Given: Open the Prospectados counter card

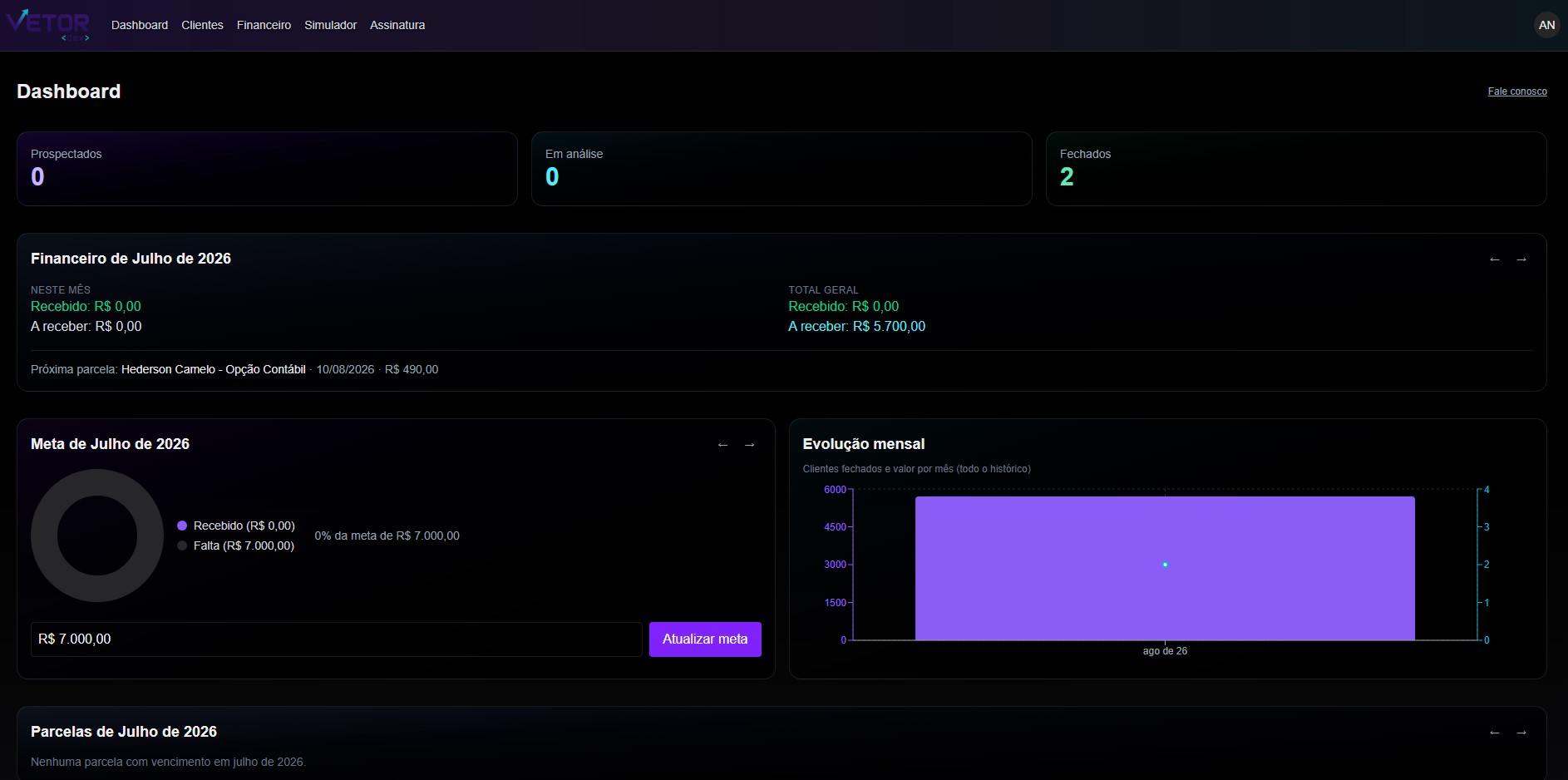Looking at the screenshot, I should [x=267, y=169].
